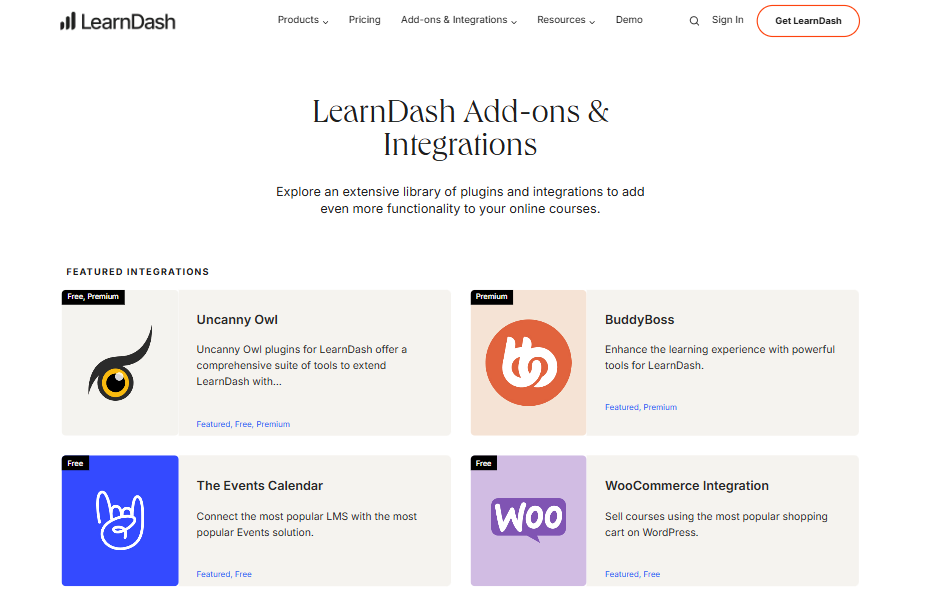Click the Free badge on Events Calendar card
The width and height of the screenshot is (926, 597).
(x=75, y=463)
